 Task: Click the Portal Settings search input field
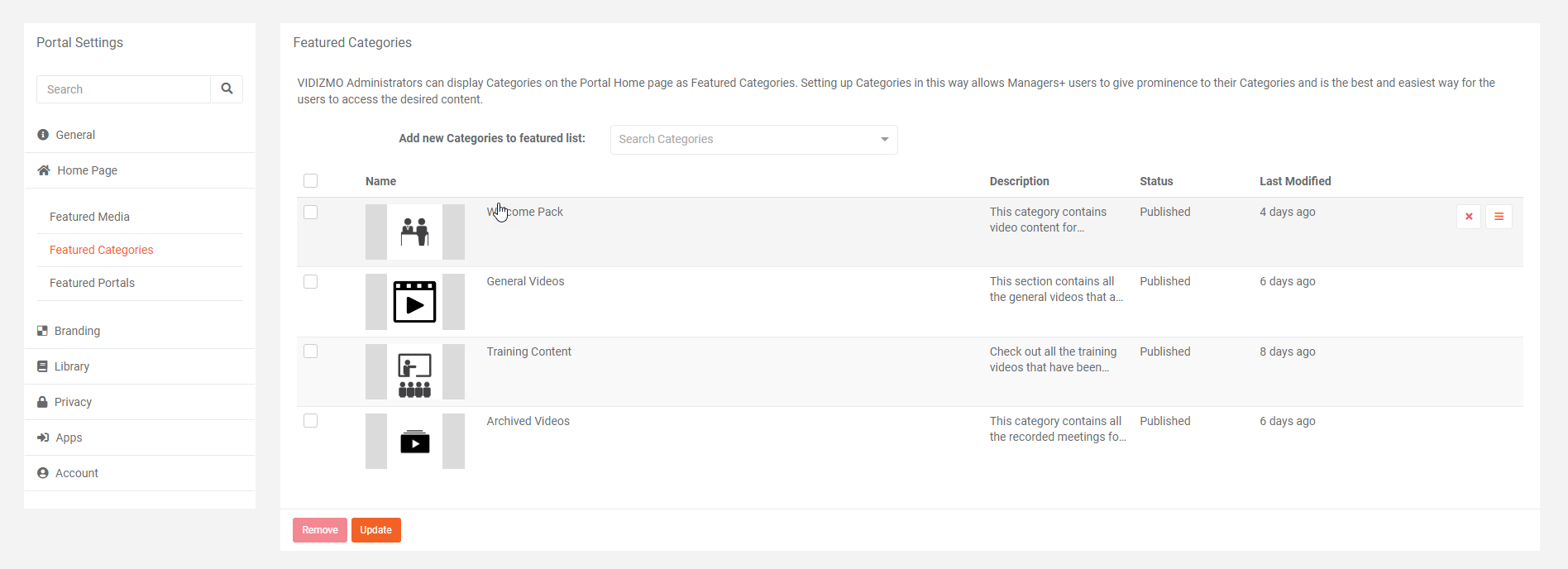124,89
